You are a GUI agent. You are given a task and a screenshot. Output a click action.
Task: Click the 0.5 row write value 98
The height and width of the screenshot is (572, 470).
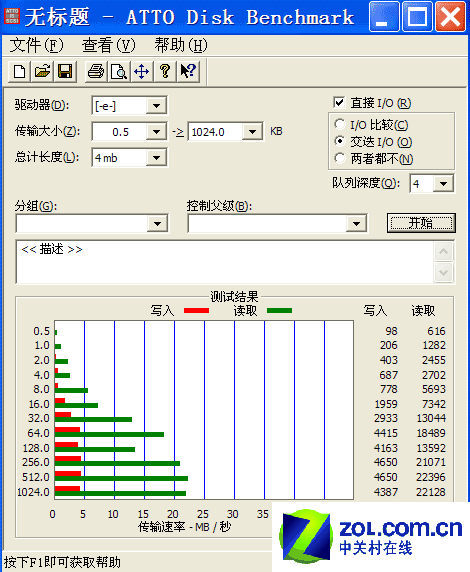tap(391, 331)
